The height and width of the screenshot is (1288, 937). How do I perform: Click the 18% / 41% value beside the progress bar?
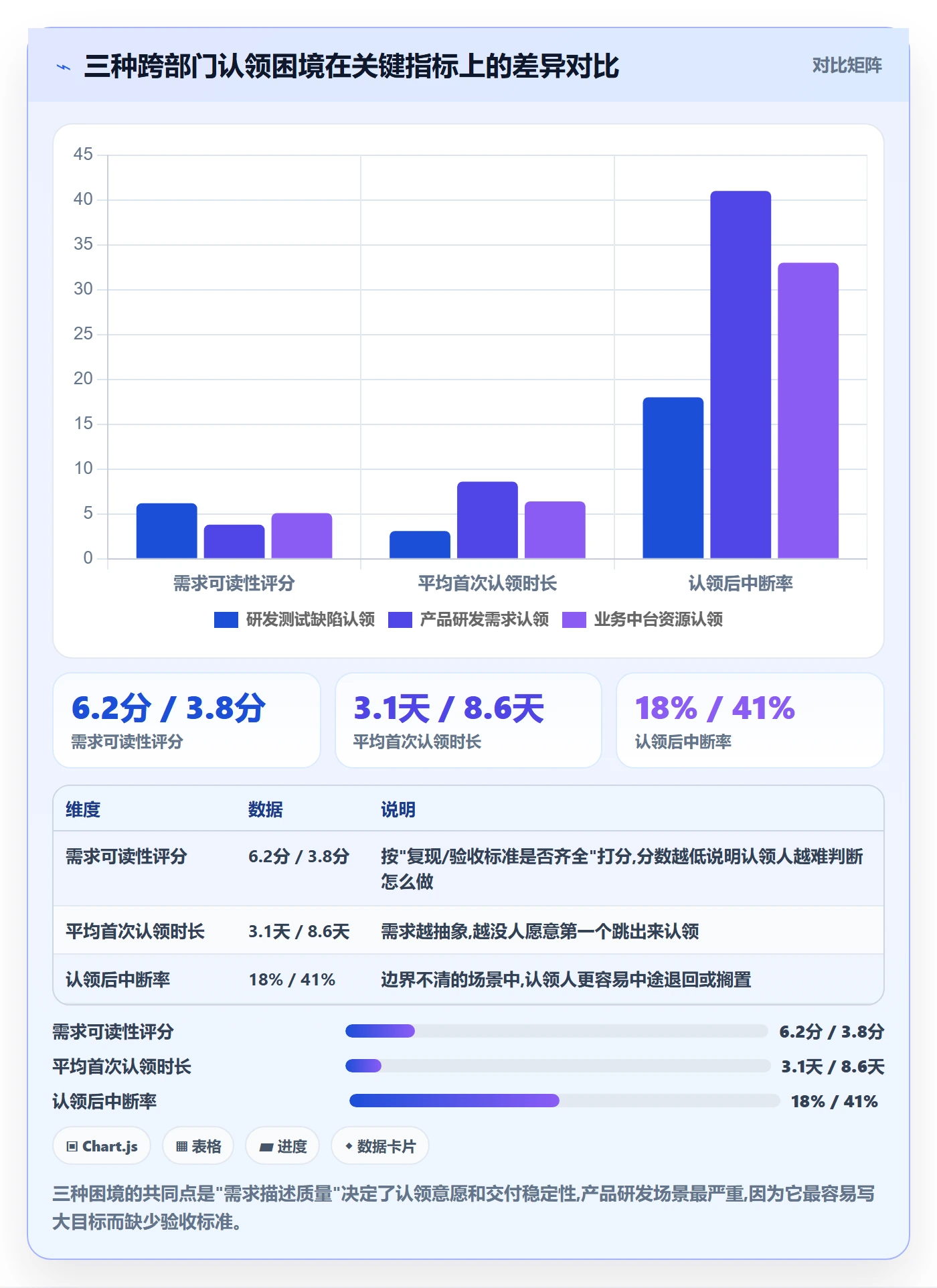pyautogui.click(x=834, y=1101)
